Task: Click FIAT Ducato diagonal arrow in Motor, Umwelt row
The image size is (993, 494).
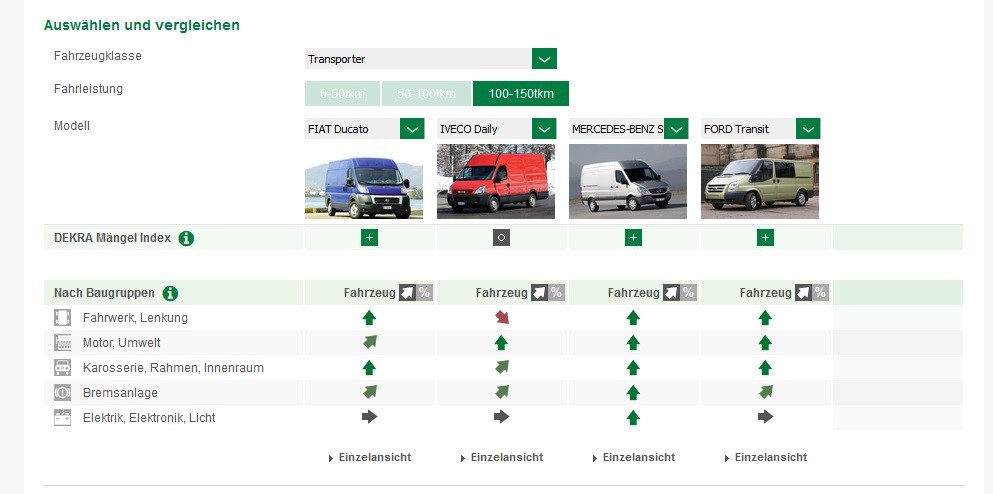Action: tap(370, 342)
